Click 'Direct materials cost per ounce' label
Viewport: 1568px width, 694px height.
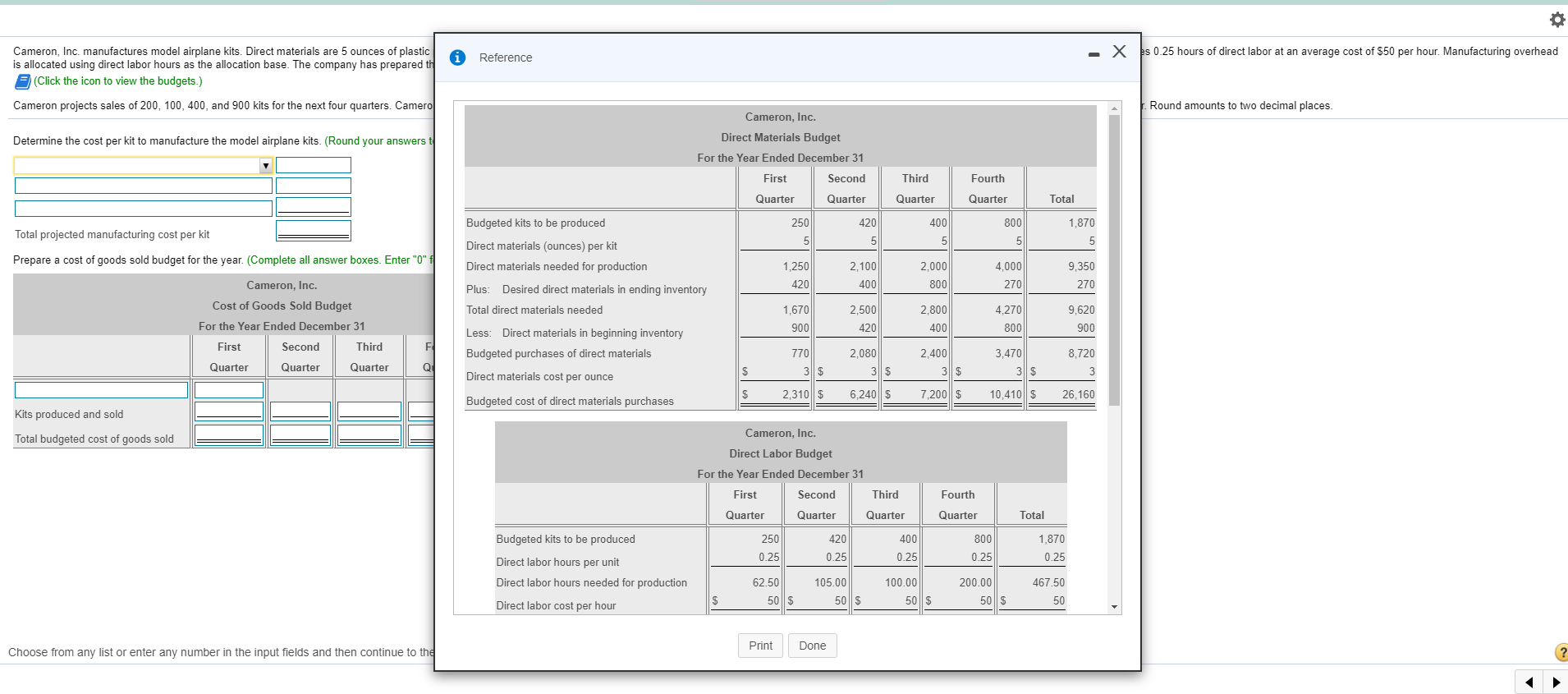(539, 377)
